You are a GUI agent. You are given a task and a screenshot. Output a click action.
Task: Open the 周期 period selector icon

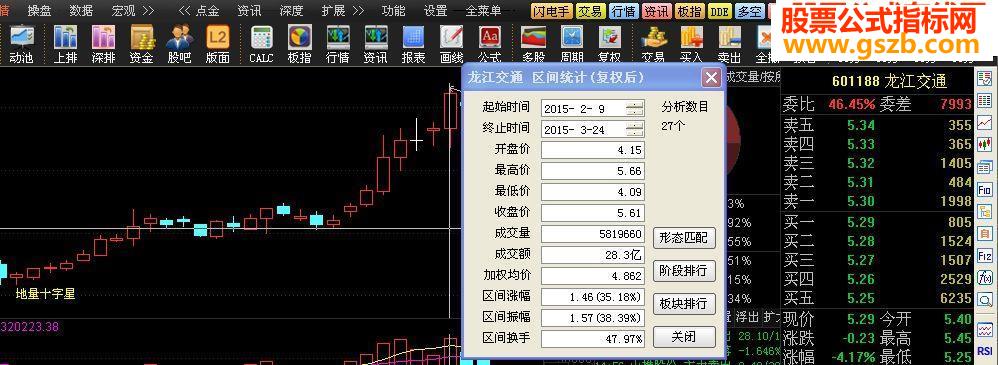pyautogui.click(x=572, y=45)
